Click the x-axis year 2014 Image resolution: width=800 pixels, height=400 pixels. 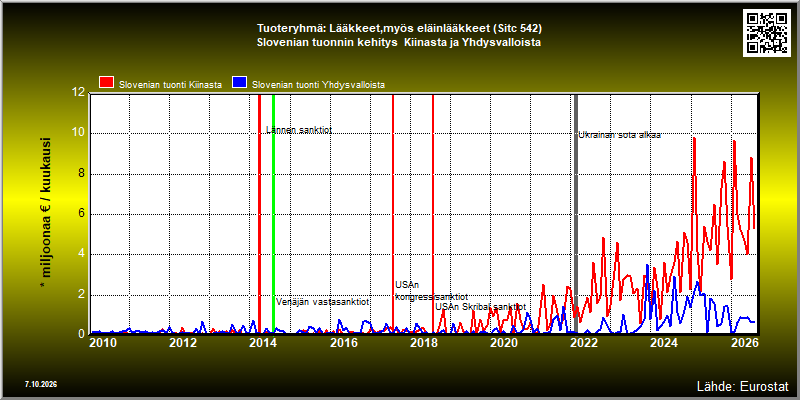(262, 343)
